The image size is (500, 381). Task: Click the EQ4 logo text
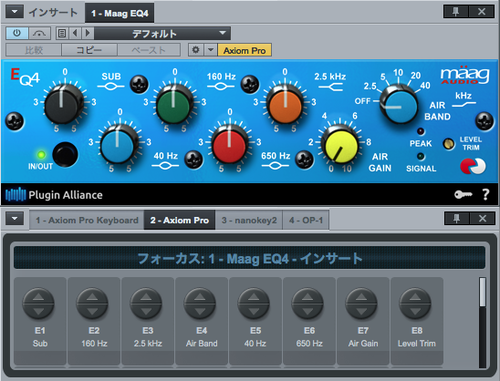pyautogui.click(x=25, y=77)
